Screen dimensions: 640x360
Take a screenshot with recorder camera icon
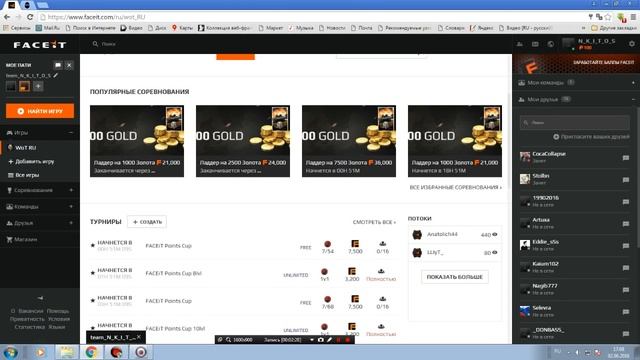(x=321, y=340)
